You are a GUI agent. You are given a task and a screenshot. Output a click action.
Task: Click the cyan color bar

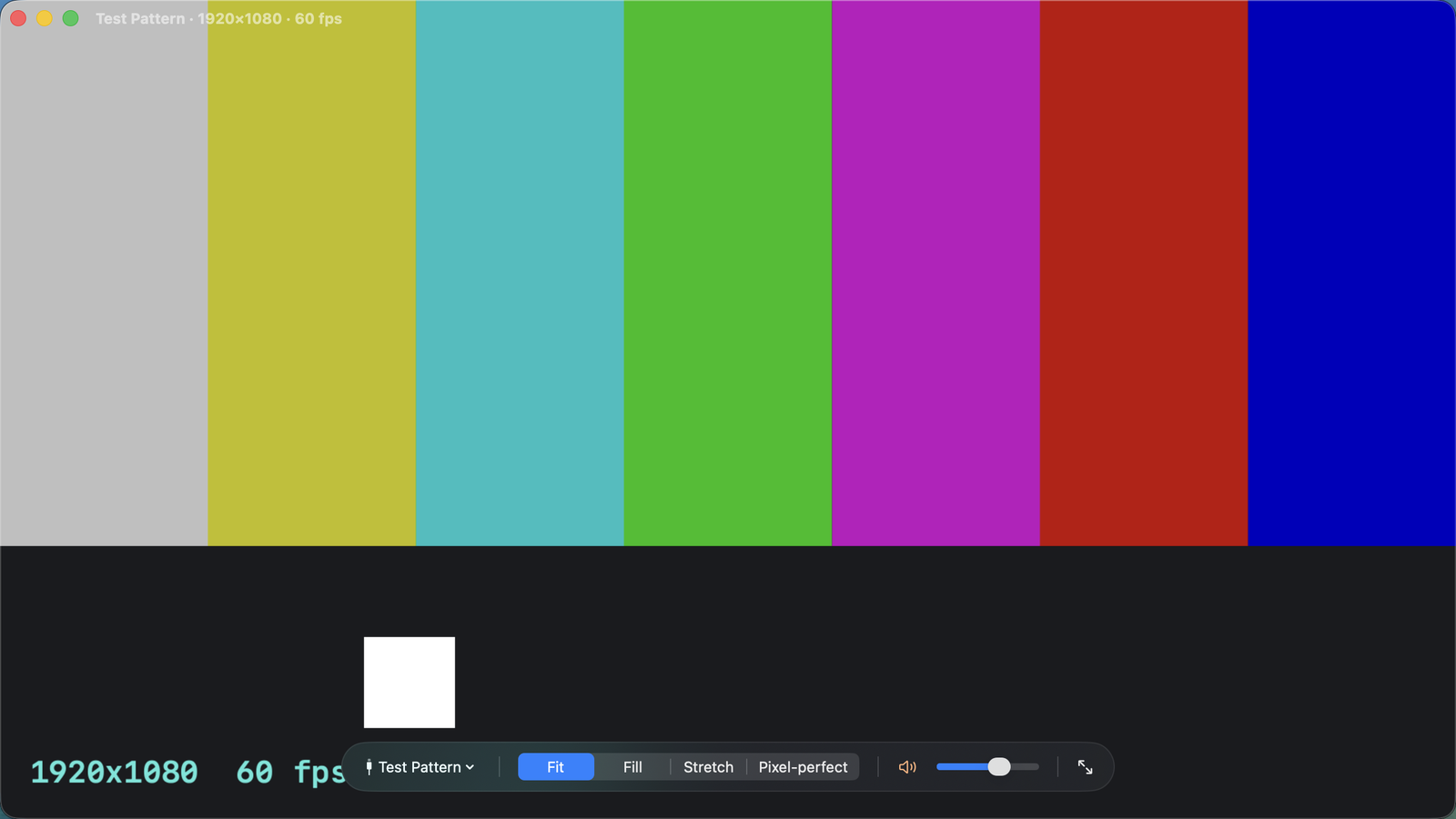point(520,273)
